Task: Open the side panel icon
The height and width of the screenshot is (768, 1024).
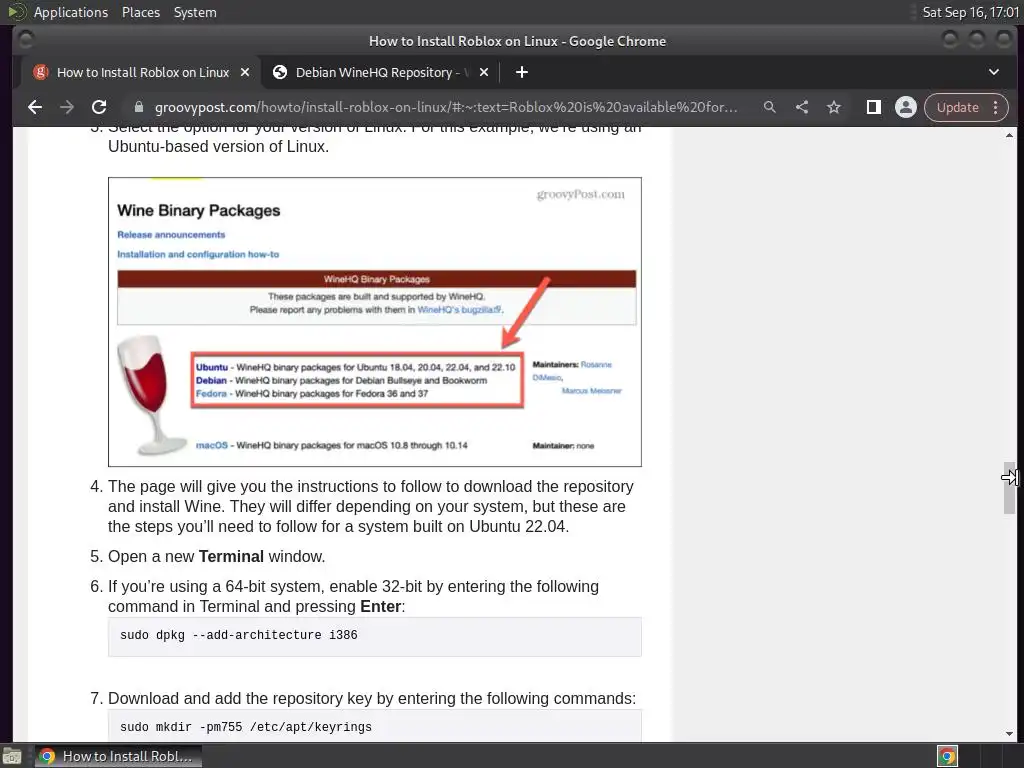Action: point(873,107)
